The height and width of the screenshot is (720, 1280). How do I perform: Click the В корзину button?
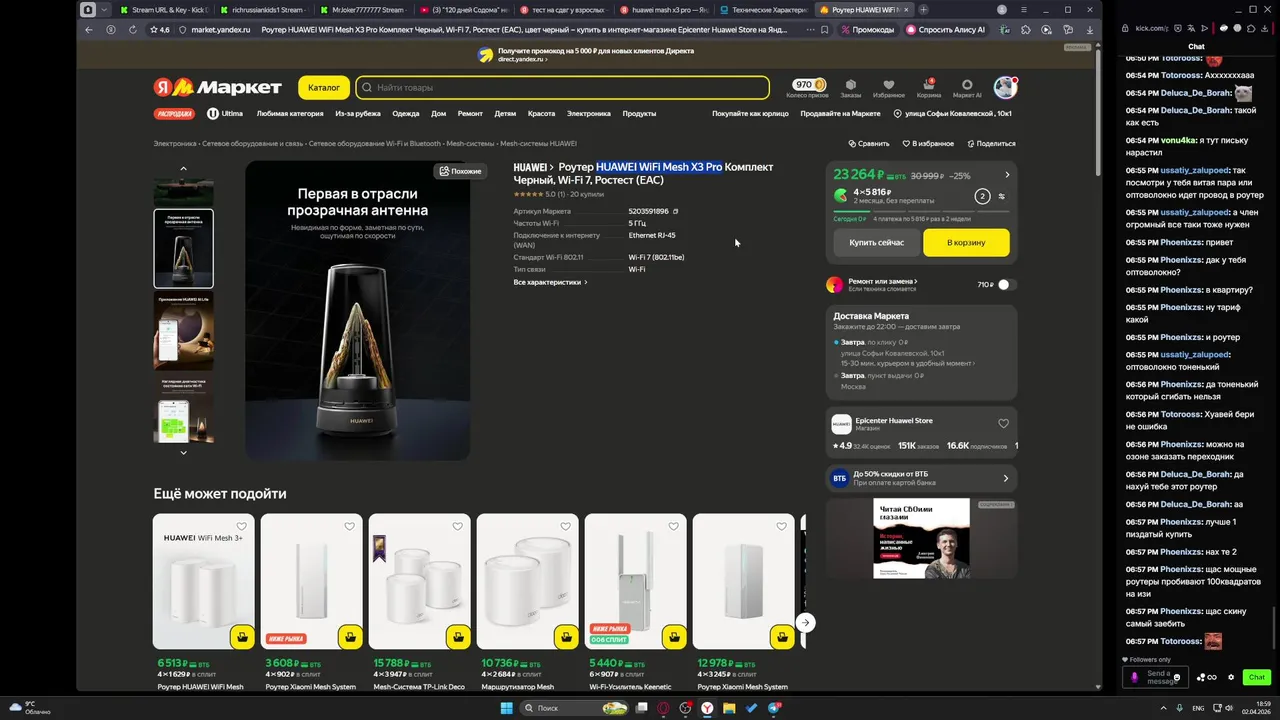pyautogui.click(x=967, y=242)
